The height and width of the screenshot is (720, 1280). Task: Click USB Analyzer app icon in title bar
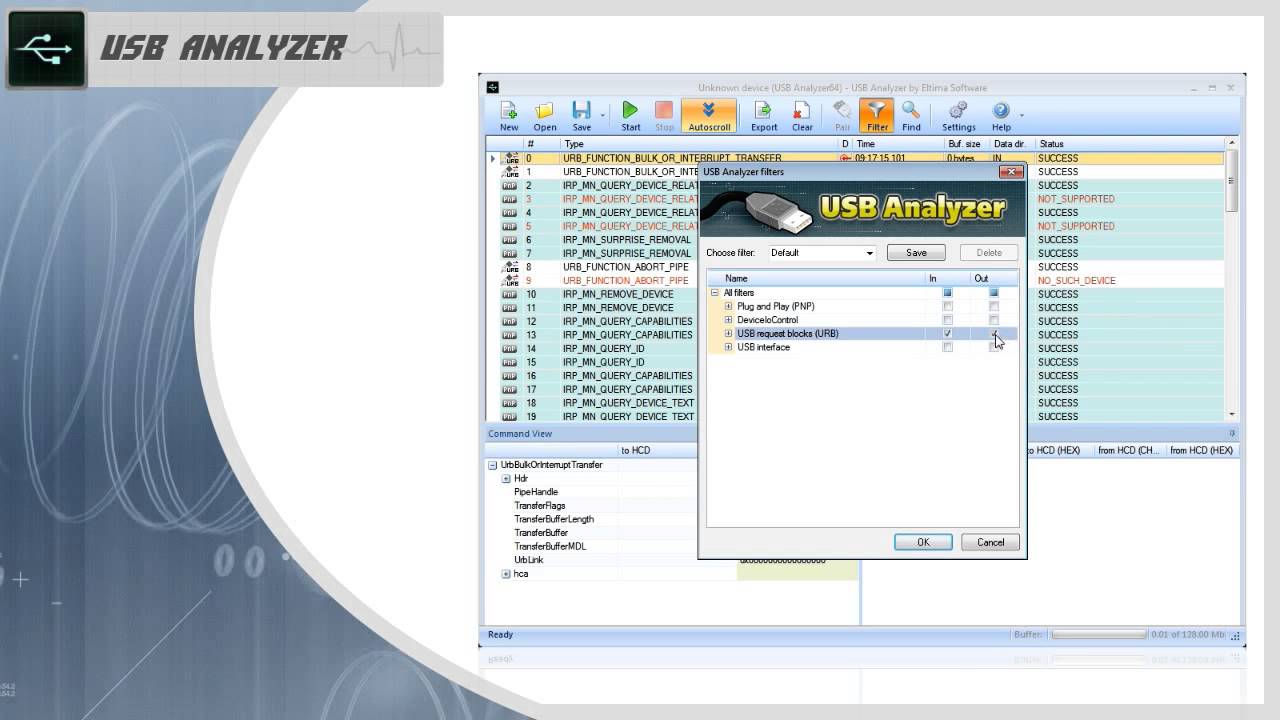[x=493, y=88]
